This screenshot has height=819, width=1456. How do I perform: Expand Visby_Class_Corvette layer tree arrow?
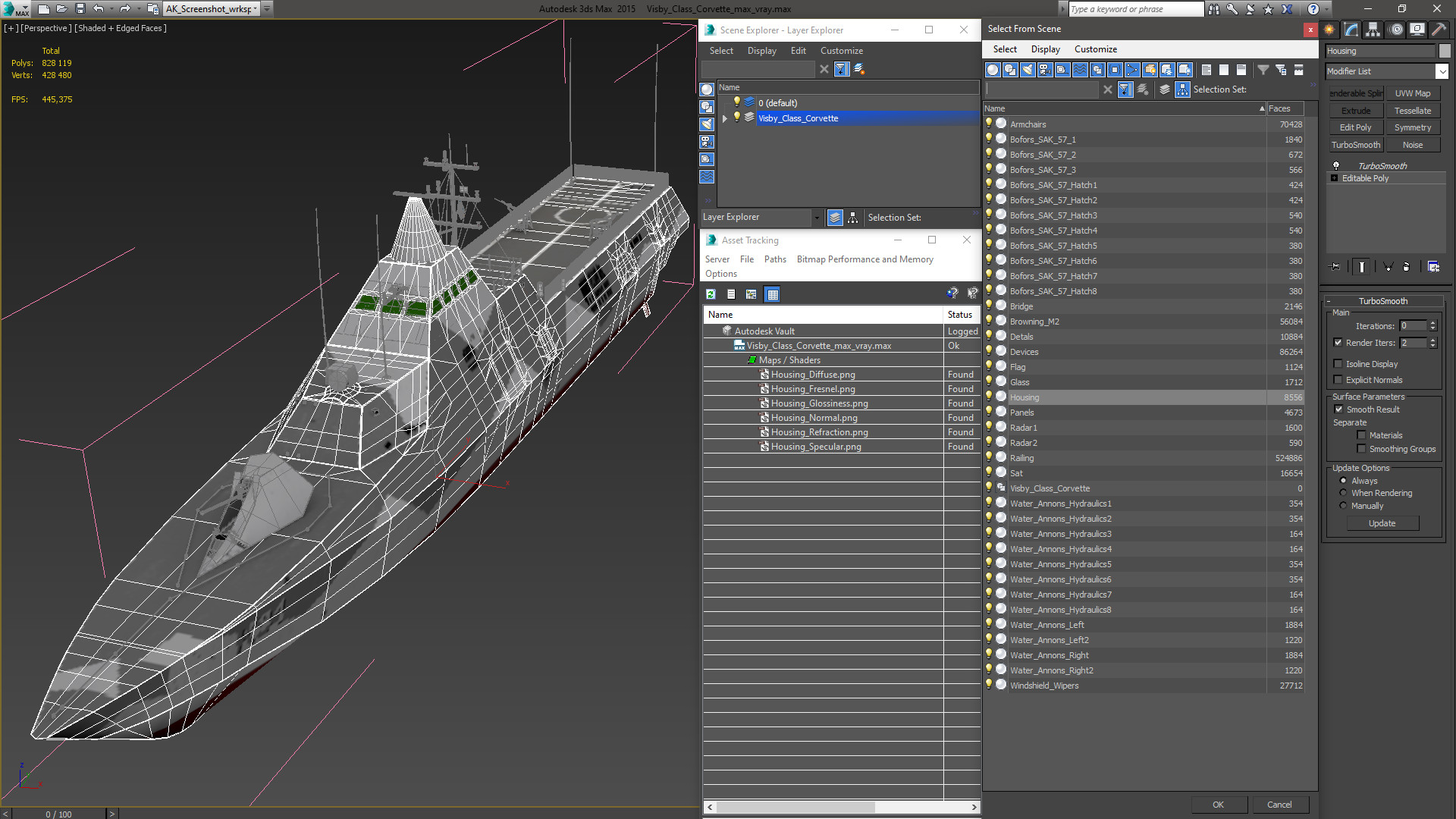pos(725,118)
